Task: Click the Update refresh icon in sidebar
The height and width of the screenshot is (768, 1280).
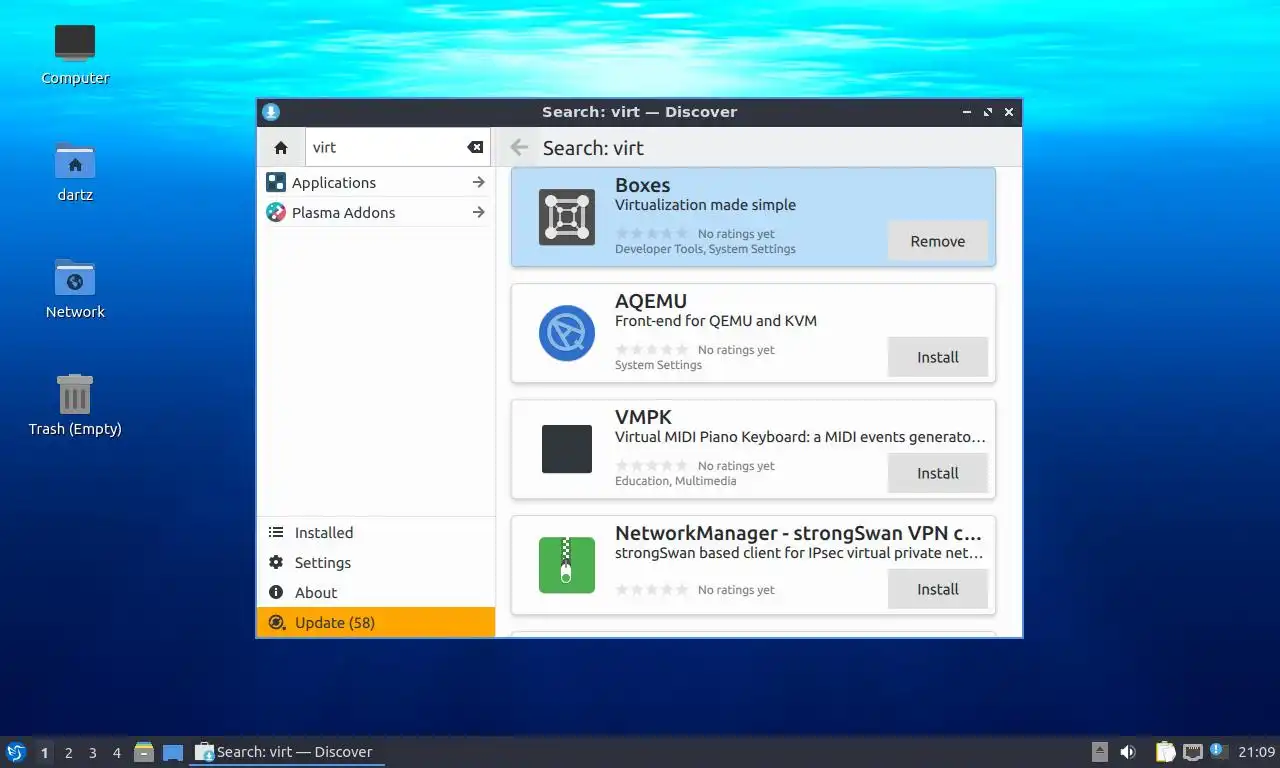Action: (276, 623)
